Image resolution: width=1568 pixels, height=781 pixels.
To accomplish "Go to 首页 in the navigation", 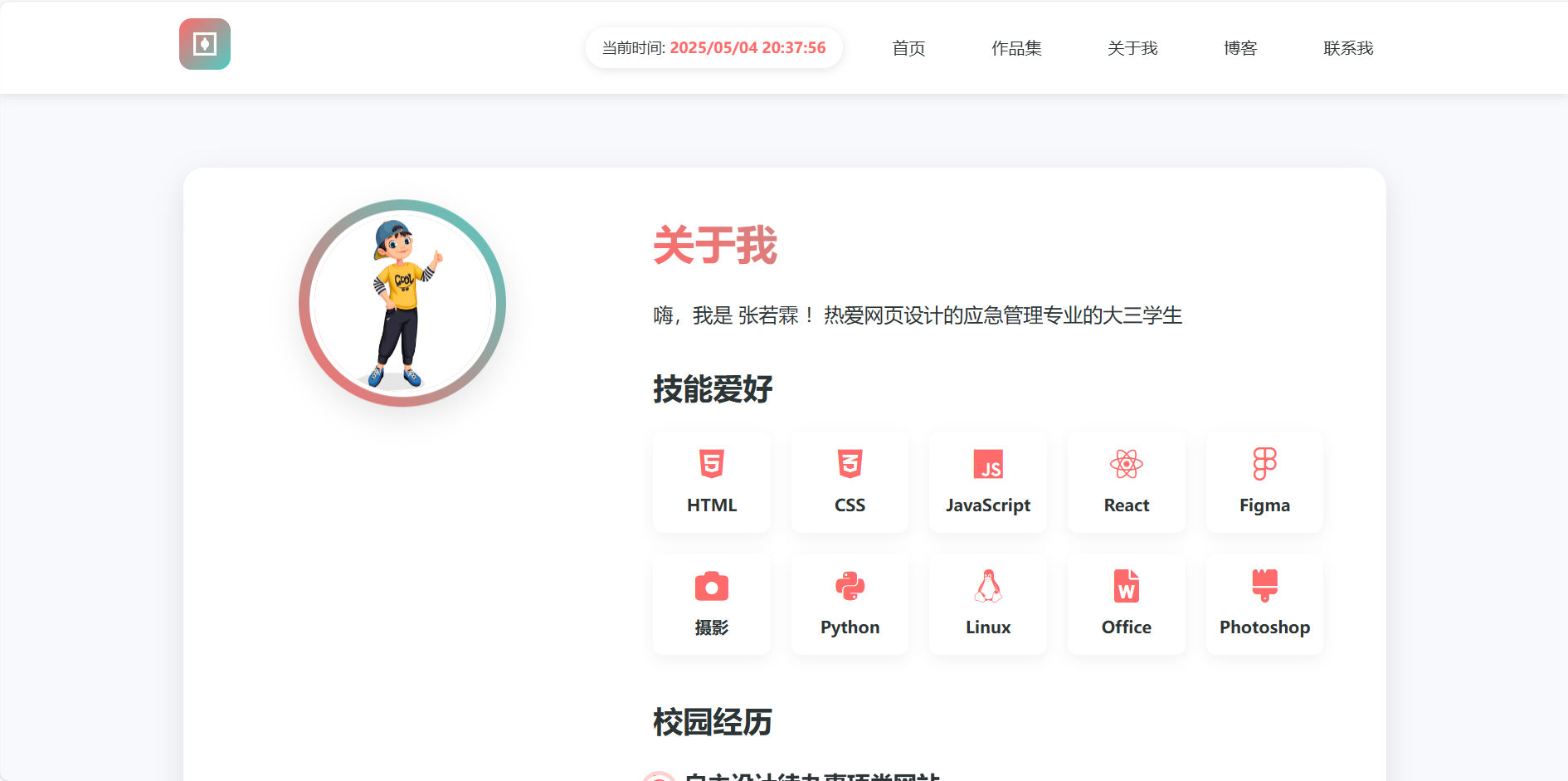I will [908, 48].
